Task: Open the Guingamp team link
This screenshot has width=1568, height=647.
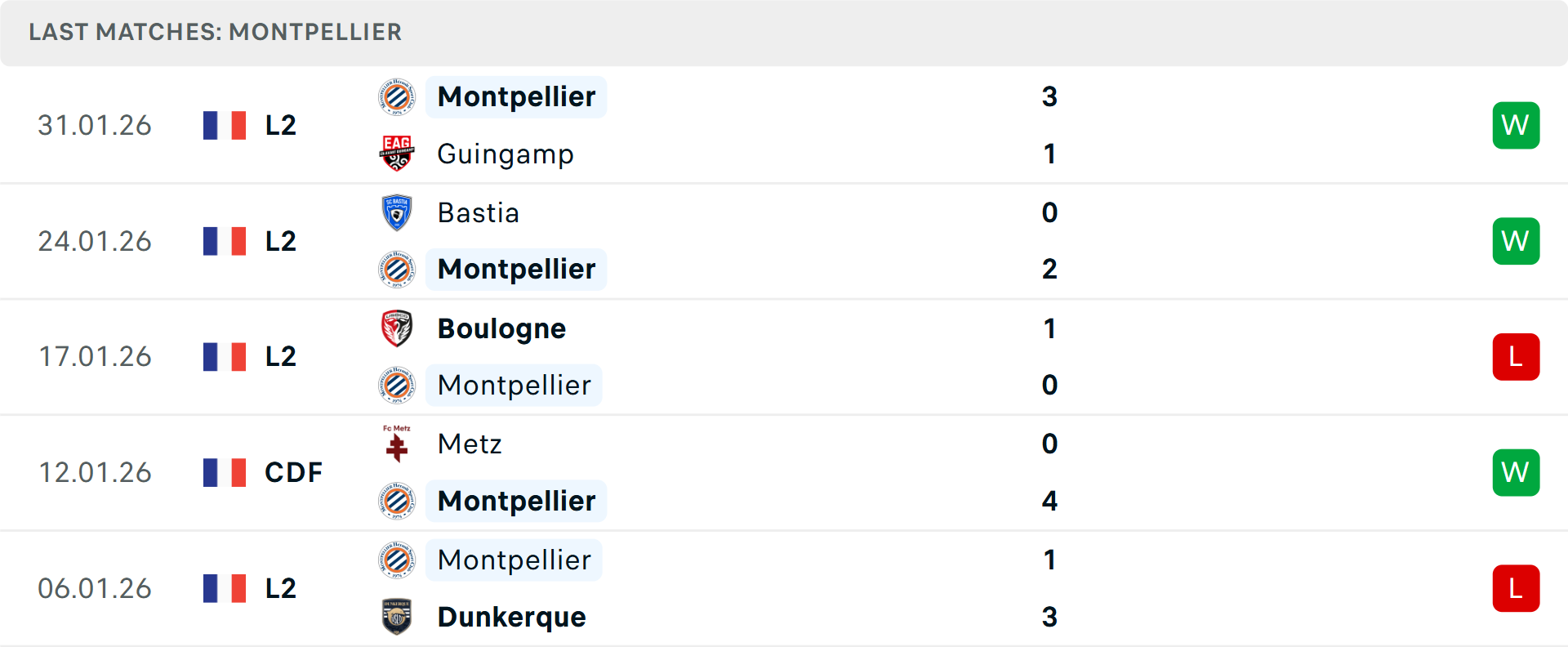Action: (506, 154)
